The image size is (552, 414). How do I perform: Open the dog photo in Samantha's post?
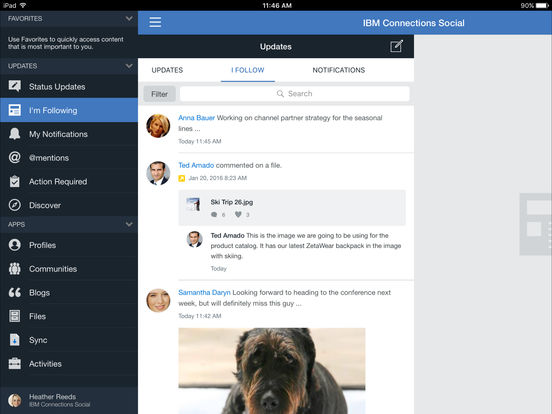tap(272, 371)
